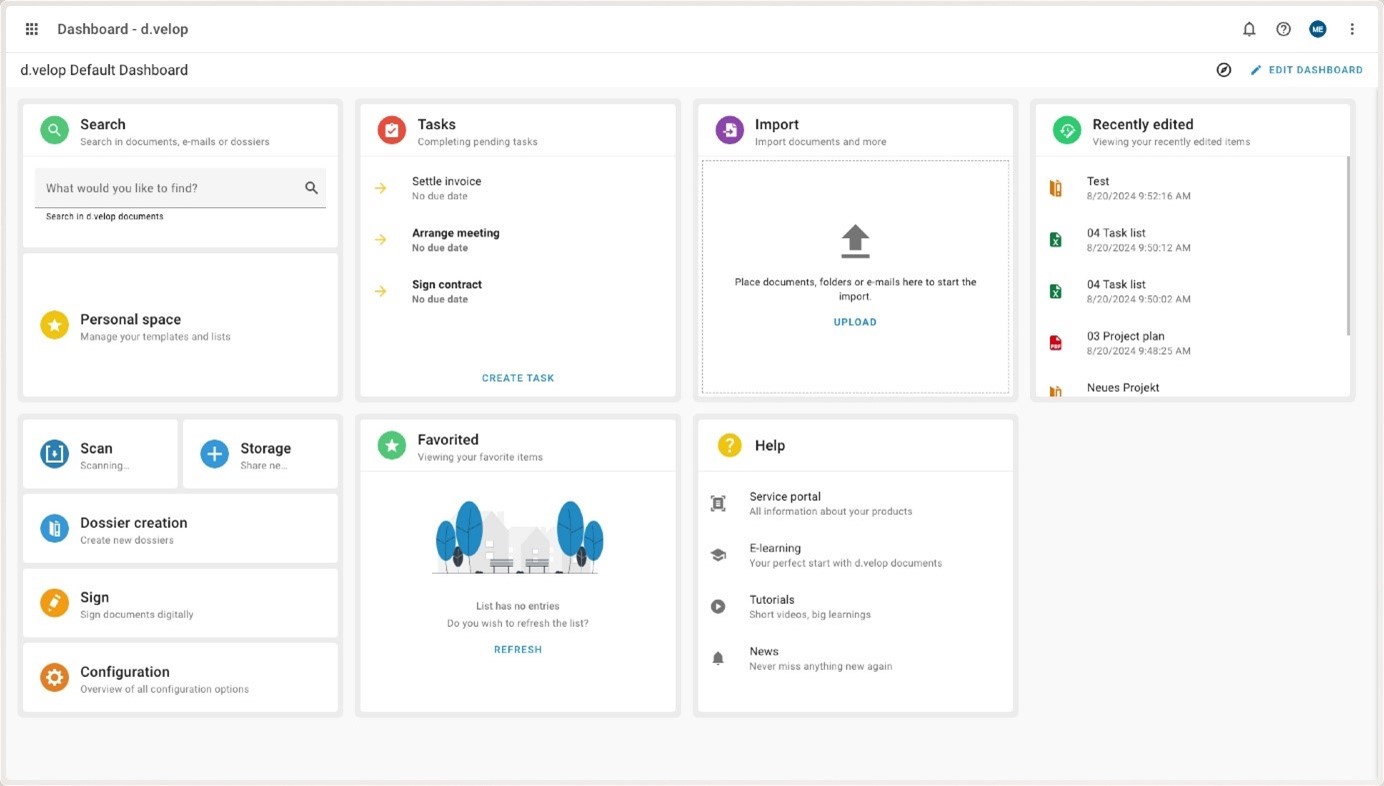Open the three-dot more options menu
The width and height of the screenshot is (1384, 786).
(1352, 29)
